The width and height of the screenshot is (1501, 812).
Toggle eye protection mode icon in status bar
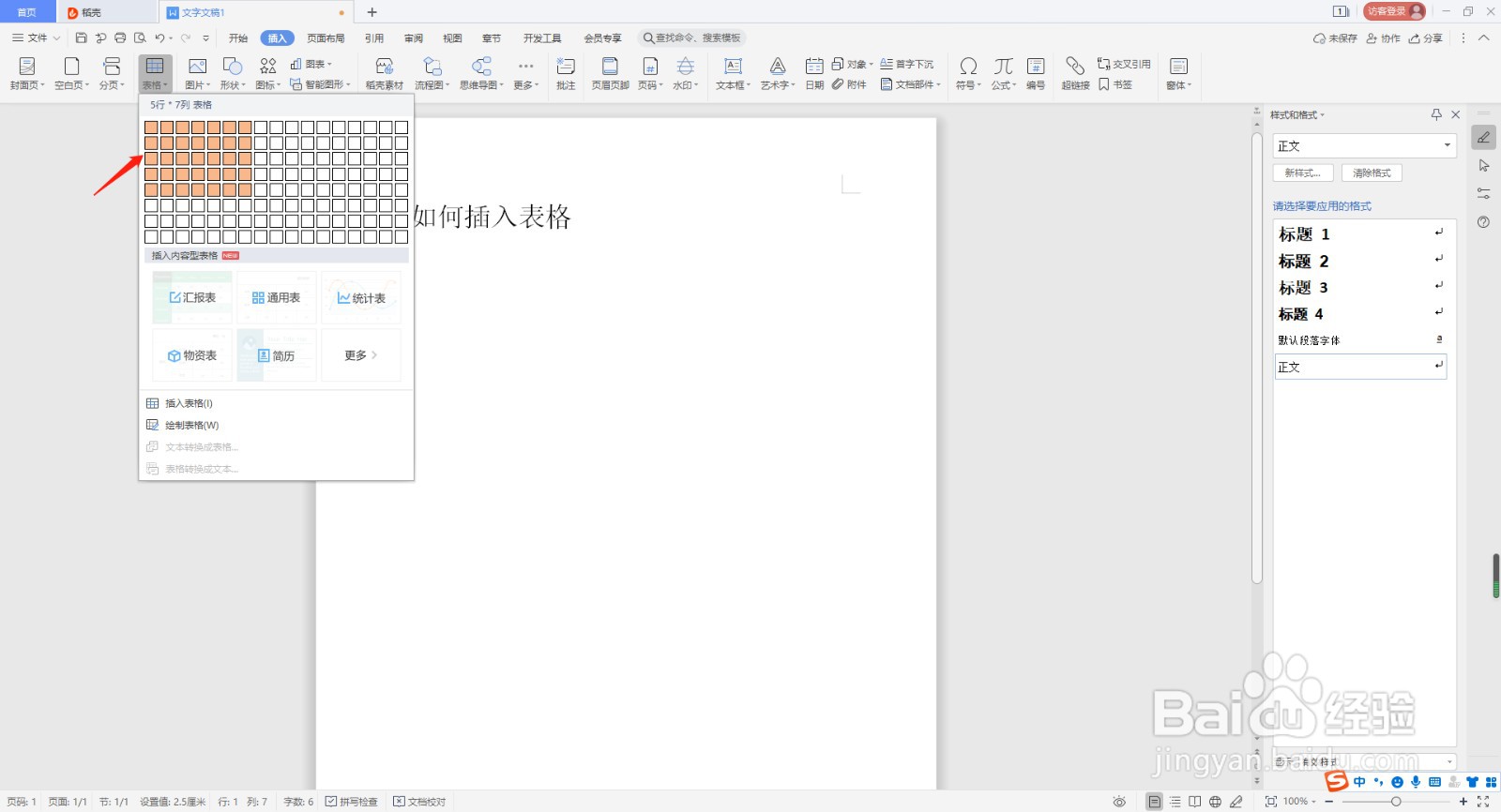coord(1119,802)
